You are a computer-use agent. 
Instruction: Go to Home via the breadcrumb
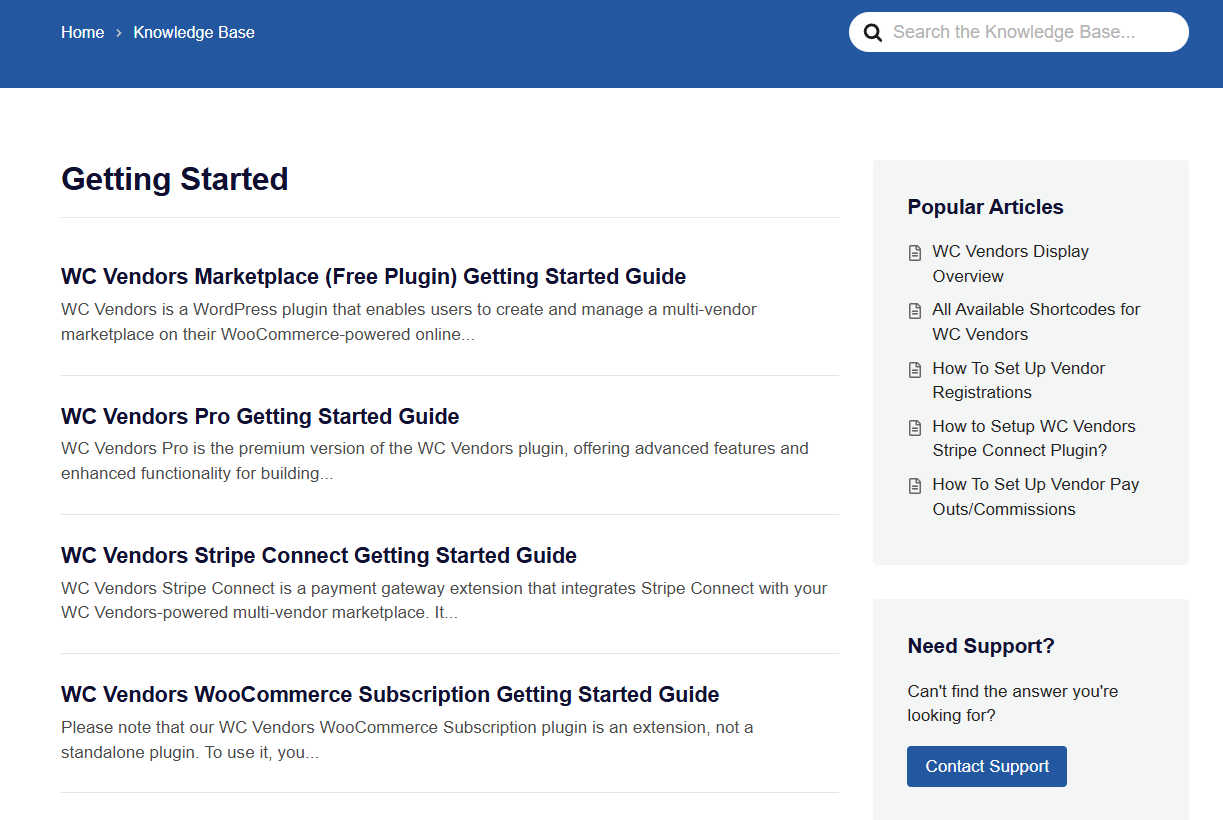pyautogui.click(x=82, y=33)
